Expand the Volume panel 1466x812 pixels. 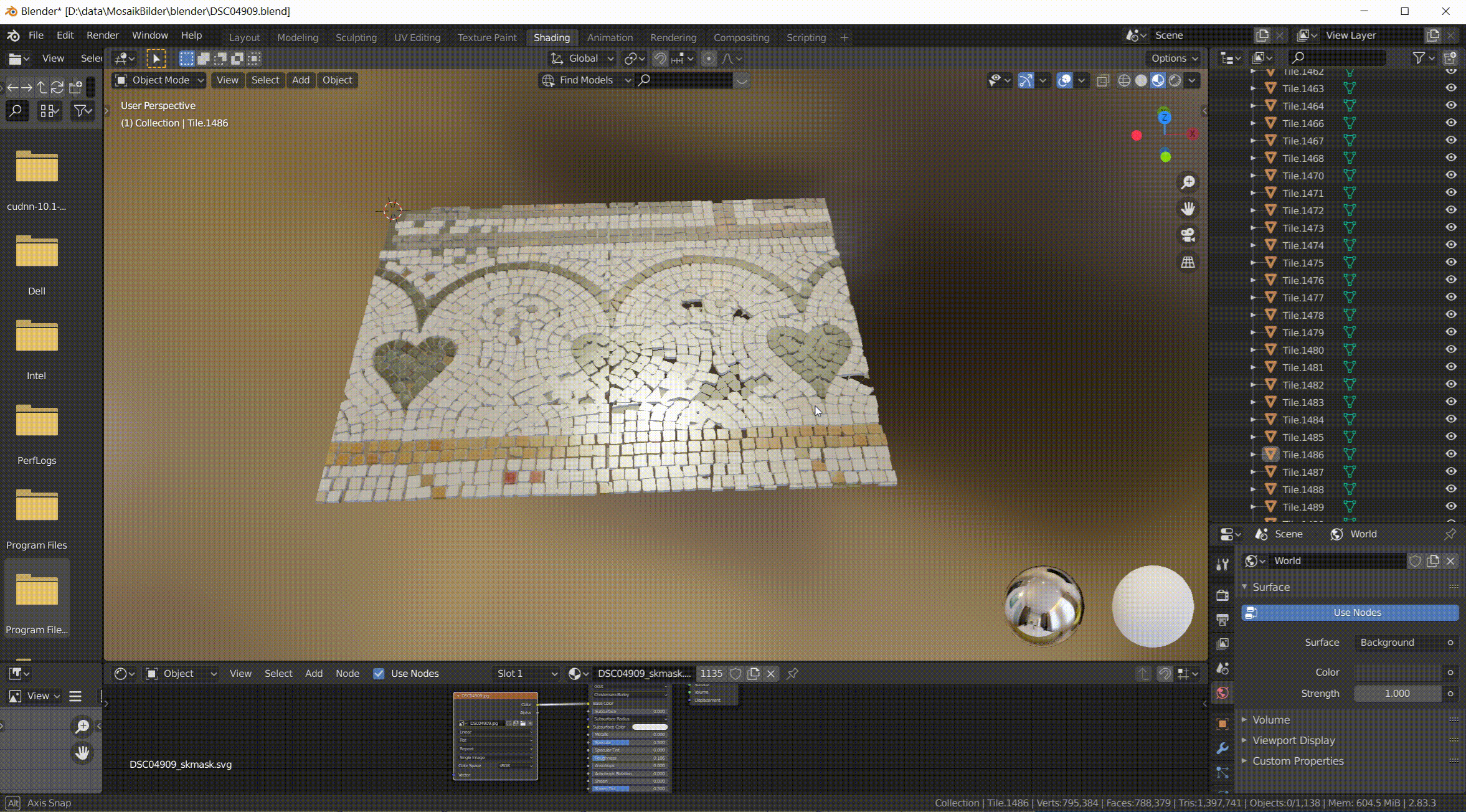pos(1271,719)
